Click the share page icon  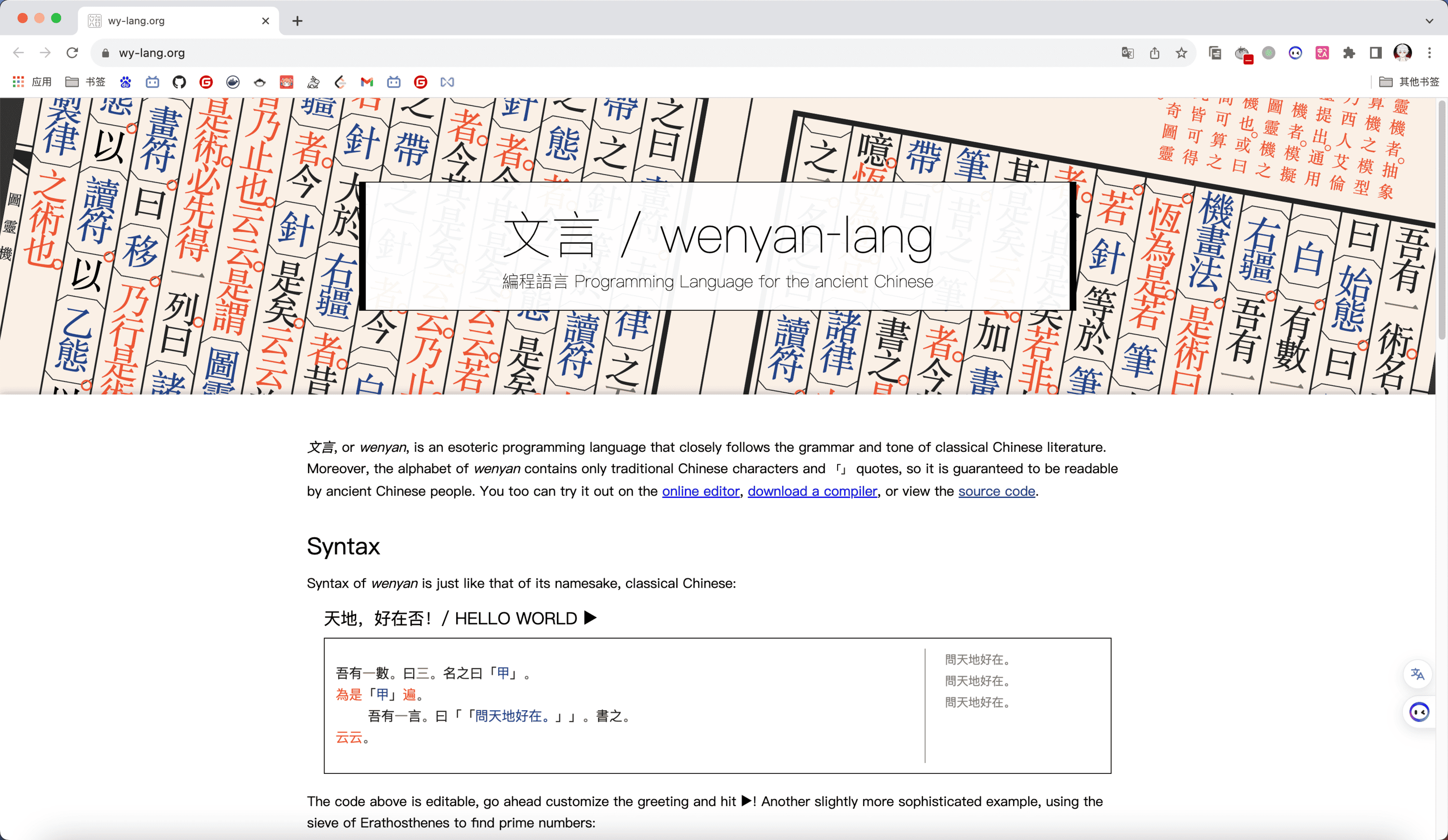1154,53
